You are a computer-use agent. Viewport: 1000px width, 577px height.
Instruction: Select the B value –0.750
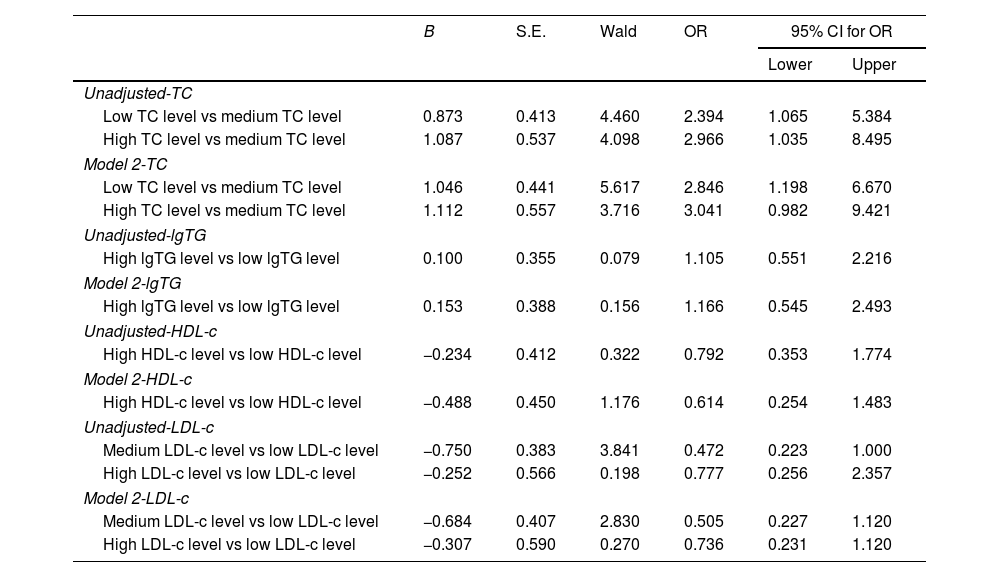click(x=447, y=450)
